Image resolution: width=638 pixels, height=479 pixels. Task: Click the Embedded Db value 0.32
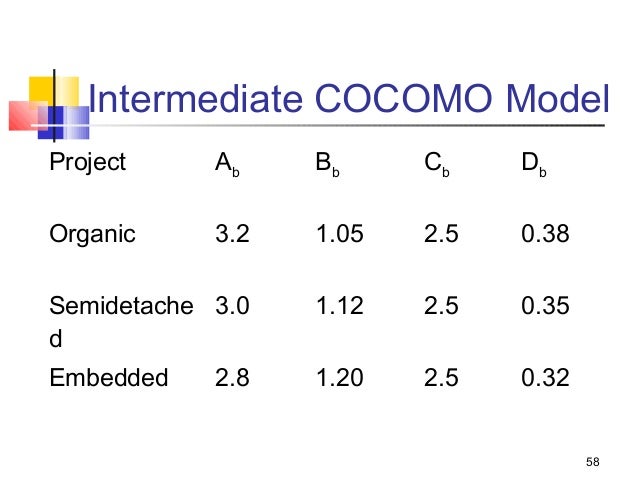click(545, 378)
